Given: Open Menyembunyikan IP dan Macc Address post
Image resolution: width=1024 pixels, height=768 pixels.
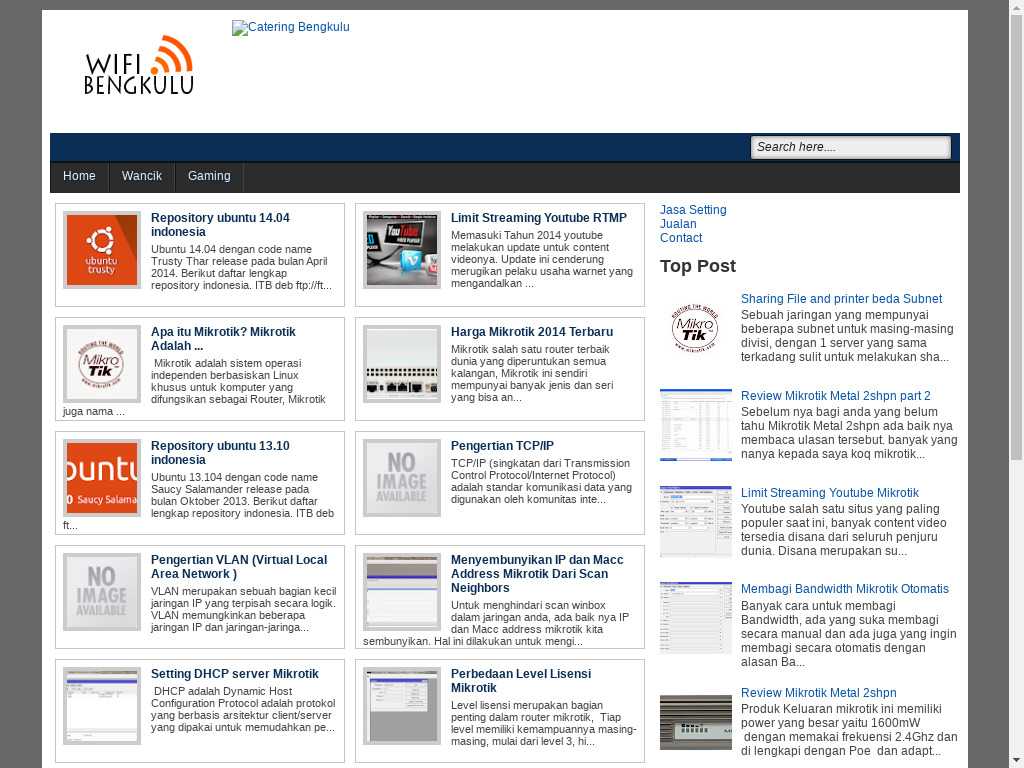Looking at the screenshot, I should click(537, 573).
